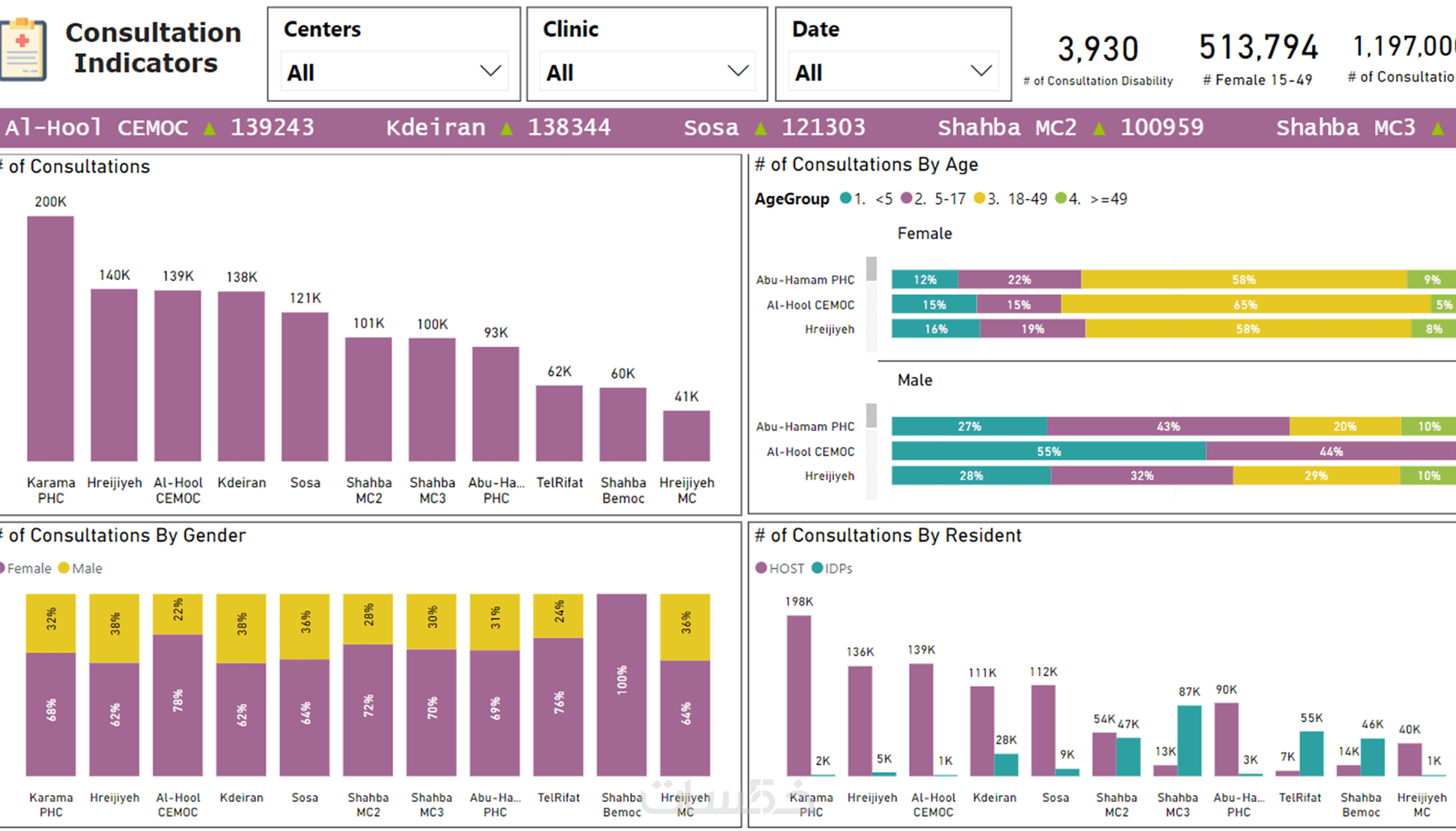Viewport: 1456px width, 831px height.
Task: Expand the Date dropdown filter
Action: coord(893,72)
